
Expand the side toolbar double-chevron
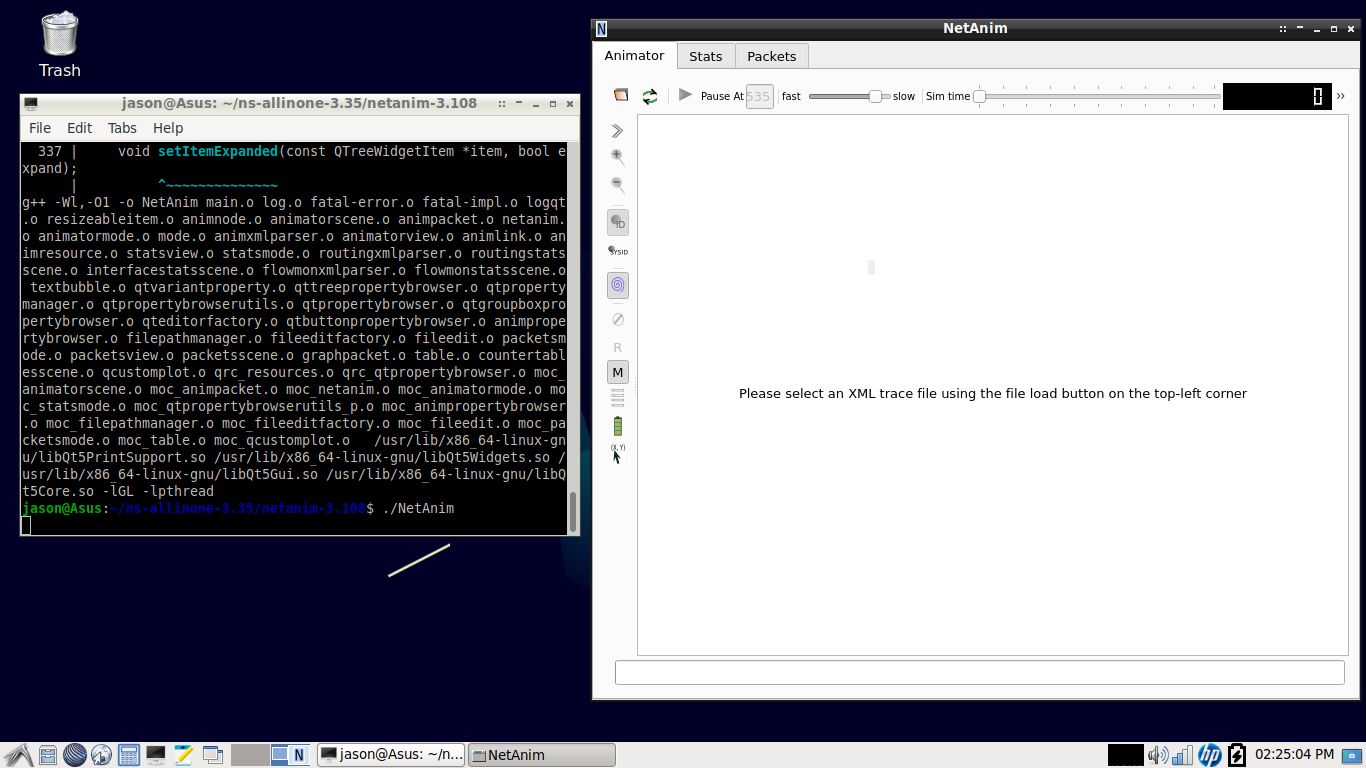[x=617, y=131]
